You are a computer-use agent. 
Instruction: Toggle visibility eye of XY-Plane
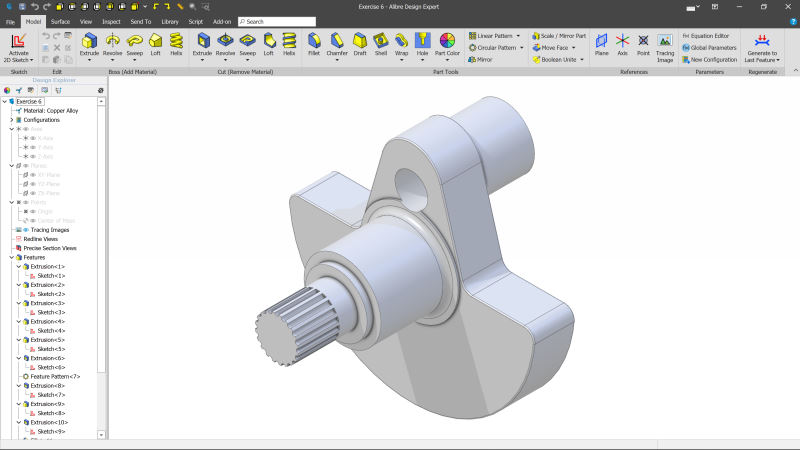tap(32, 174)
